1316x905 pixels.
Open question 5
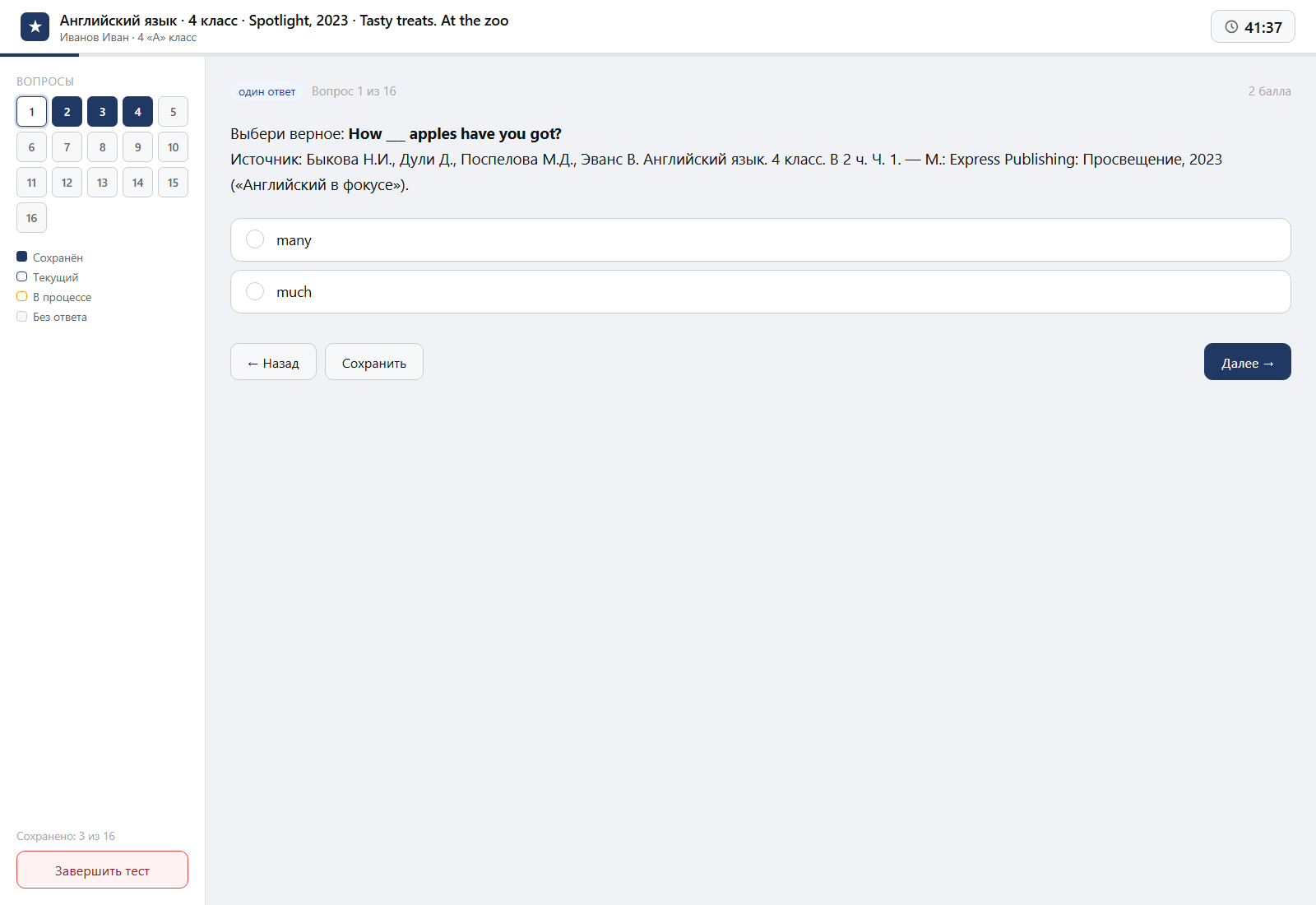tap(173, 112)
